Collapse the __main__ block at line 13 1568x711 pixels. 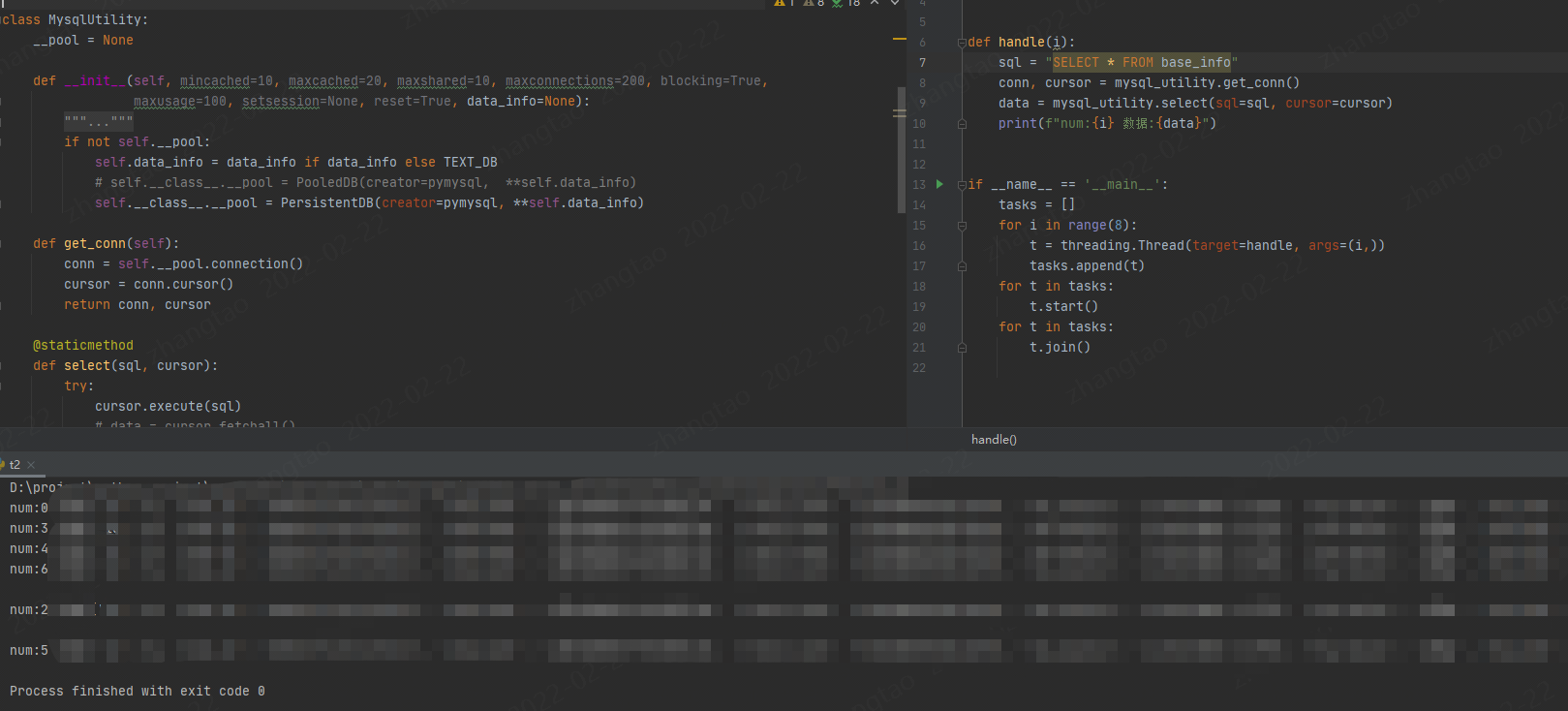click(x=962, y=185)
